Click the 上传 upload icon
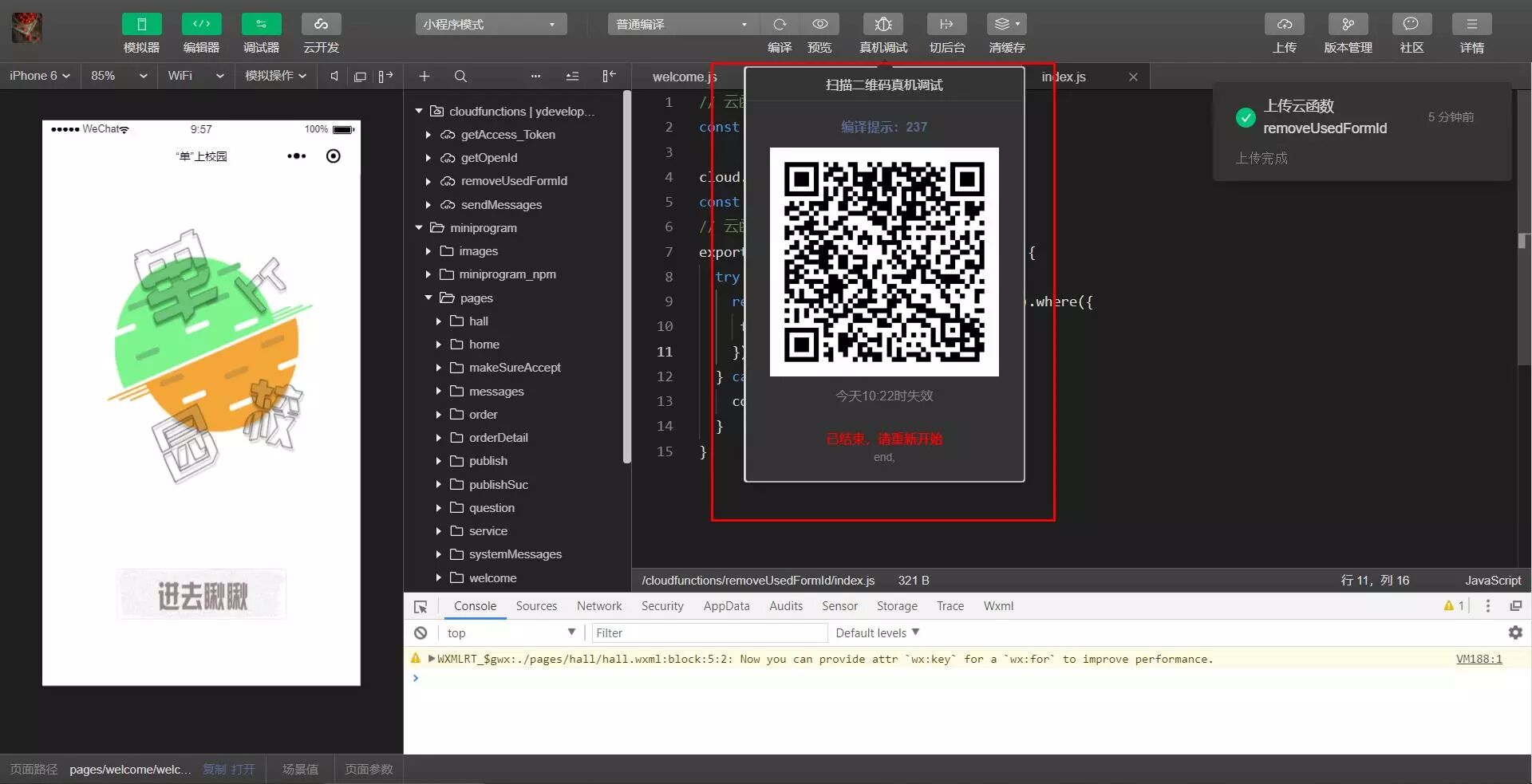 point(1285,24)
